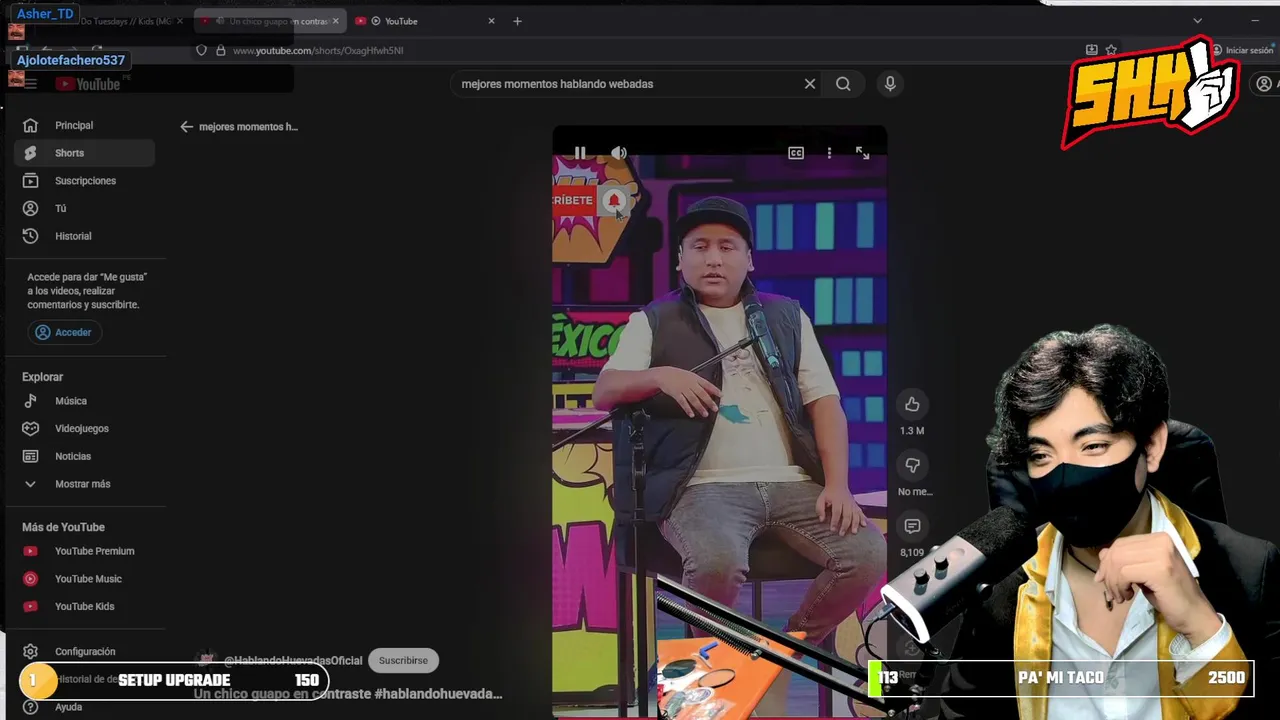
Task: Bookmark this page with star icon
Action: click(x=1111, y=50)
